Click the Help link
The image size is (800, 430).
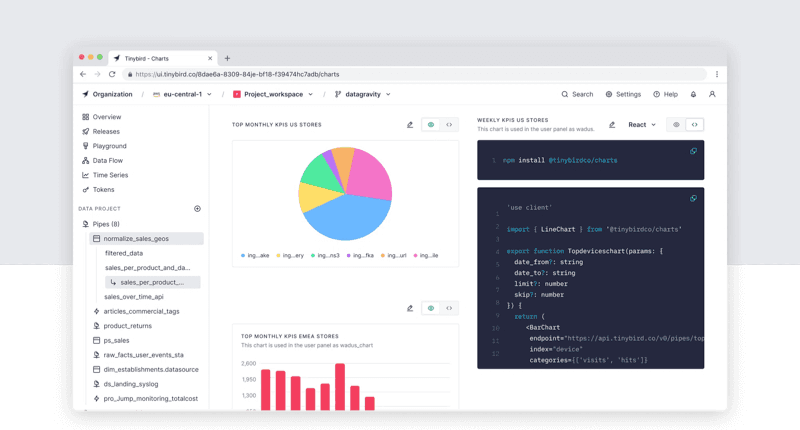pyautogui.click(x=665, y=94)
